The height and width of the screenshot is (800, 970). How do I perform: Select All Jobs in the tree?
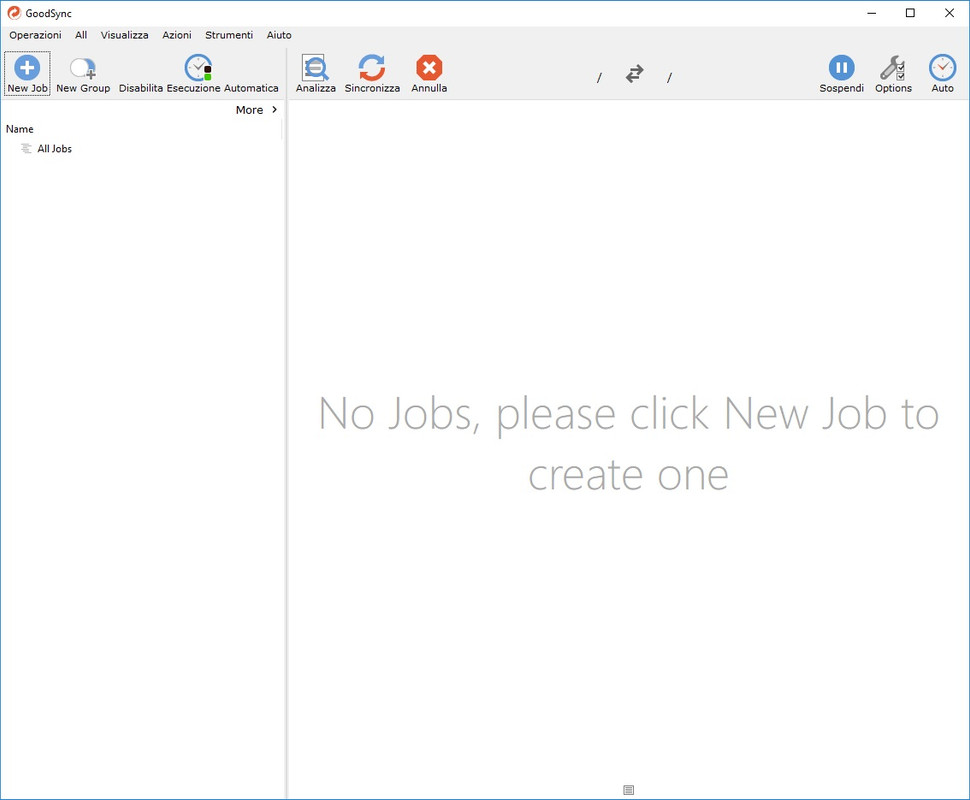[54, 148]
